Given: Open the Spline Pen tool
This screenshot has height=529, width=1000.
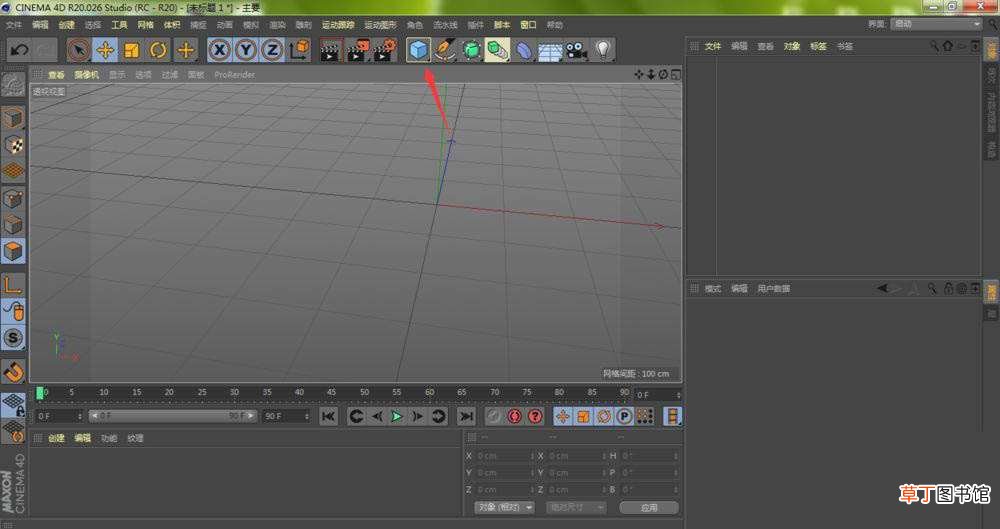Looking at the screenshot, I should coord(445,50).
